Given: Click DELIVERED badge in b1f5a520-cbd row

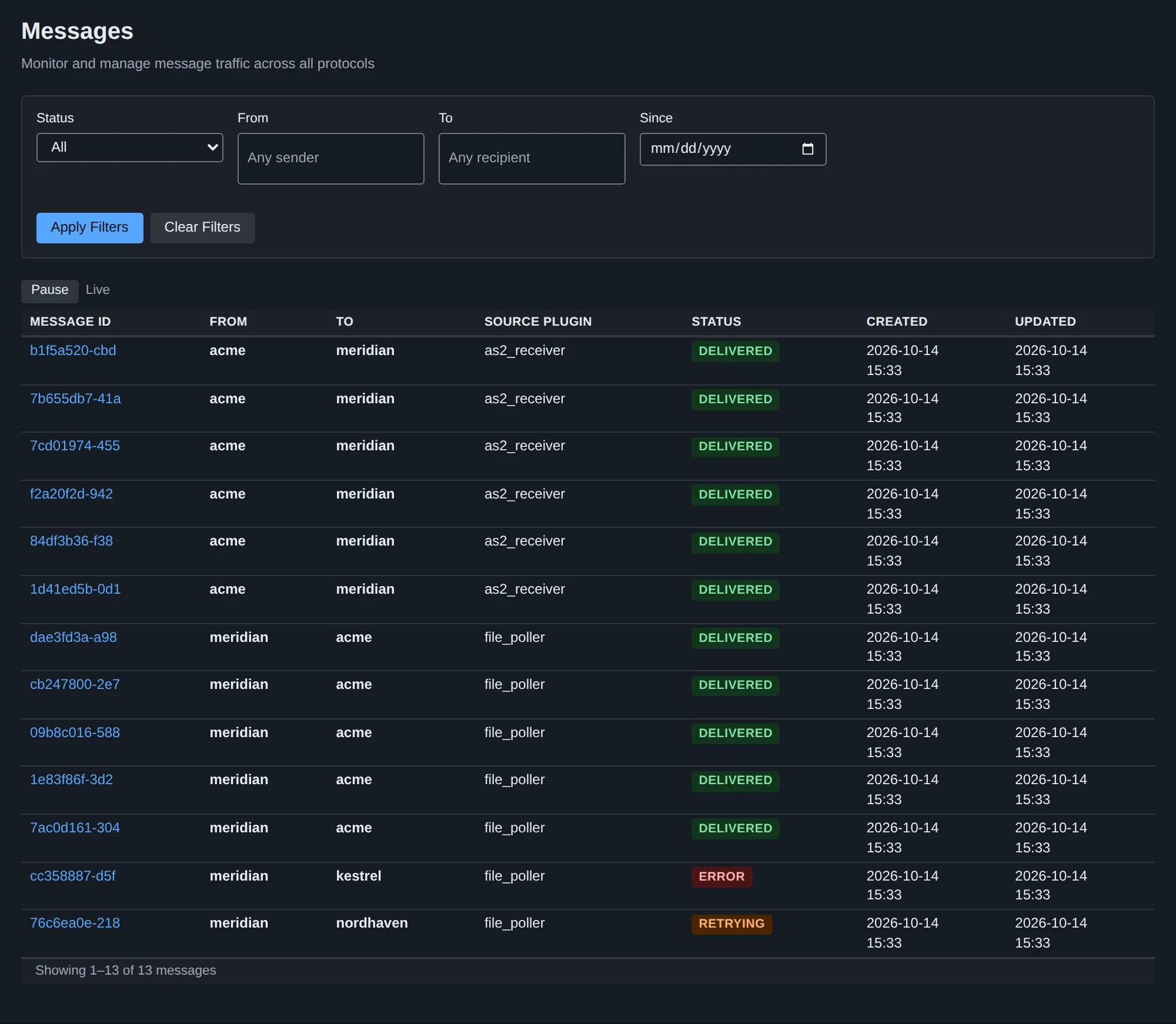Looking at the screenshot, I should (x=735, y=352).
